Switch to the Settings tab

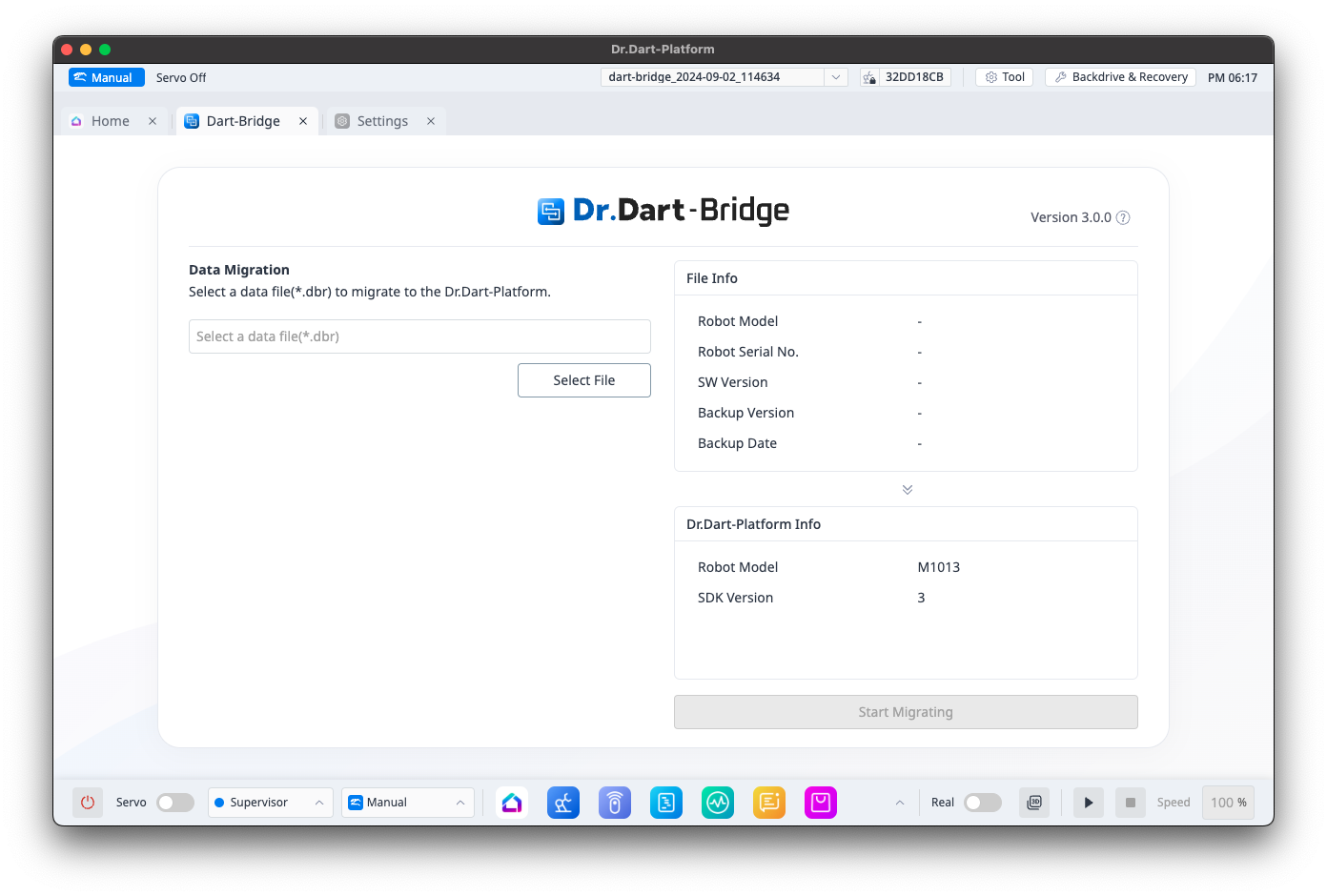point(382,121)
